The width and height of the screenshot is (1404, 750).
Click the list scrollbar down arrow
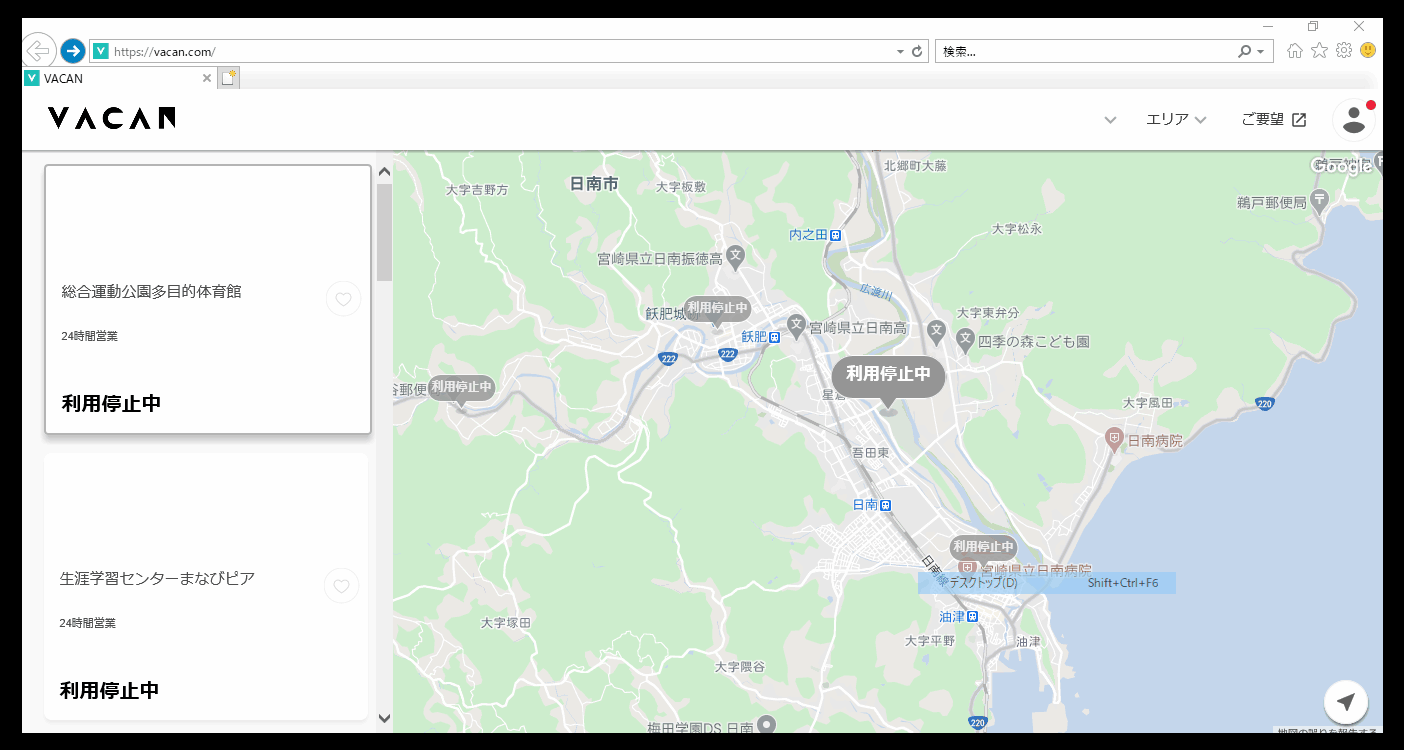(x=384, y=718)
